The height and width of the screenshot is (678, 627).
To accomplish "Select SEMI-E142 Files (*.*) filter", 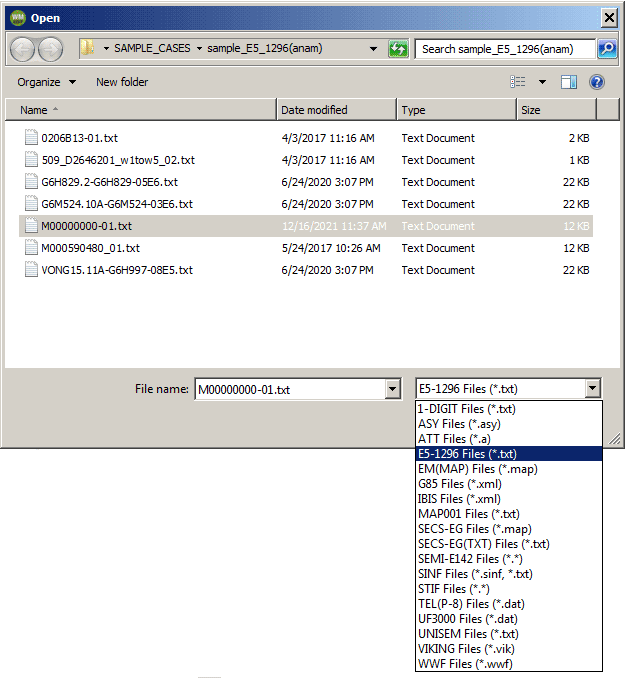I will pos(509,559).
